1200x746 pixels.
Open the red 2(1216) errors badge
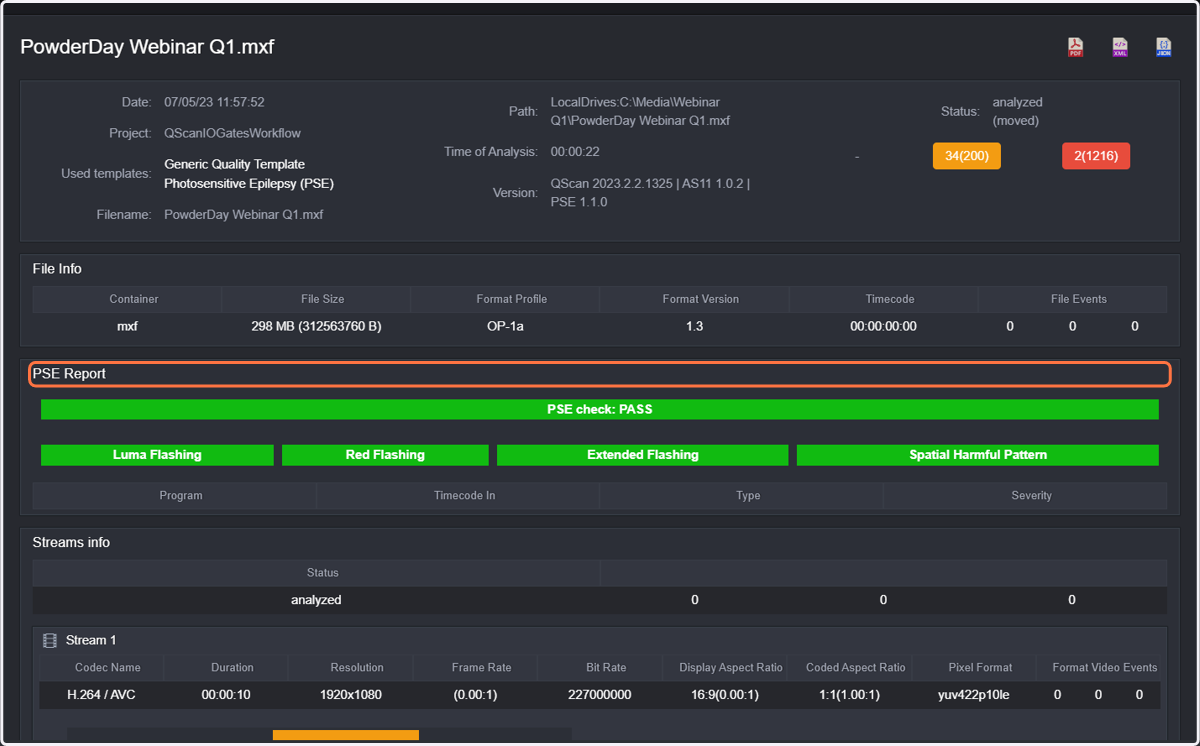[x=1096, y=156]
